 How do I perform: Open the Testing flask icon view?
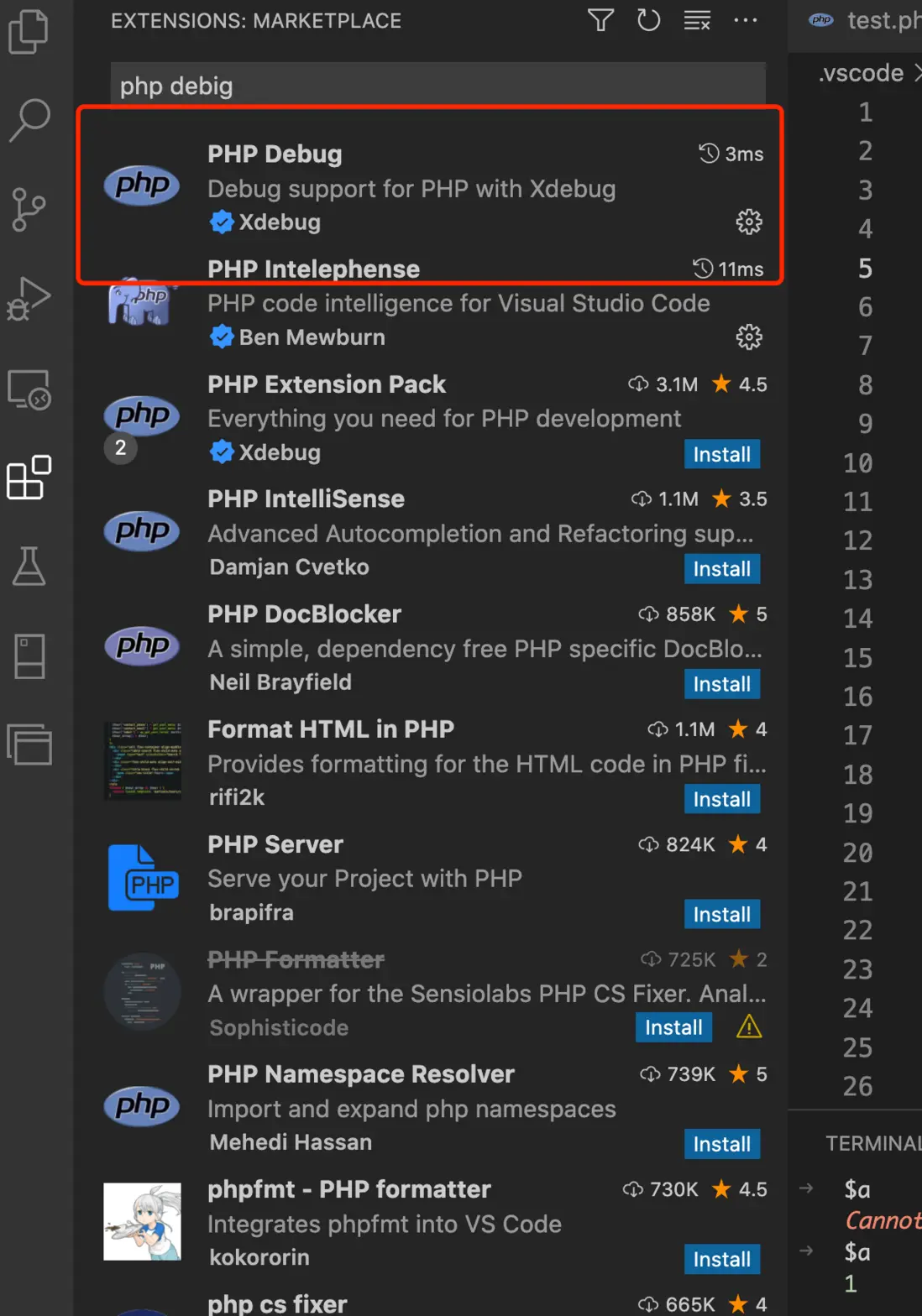pos(29,566)
